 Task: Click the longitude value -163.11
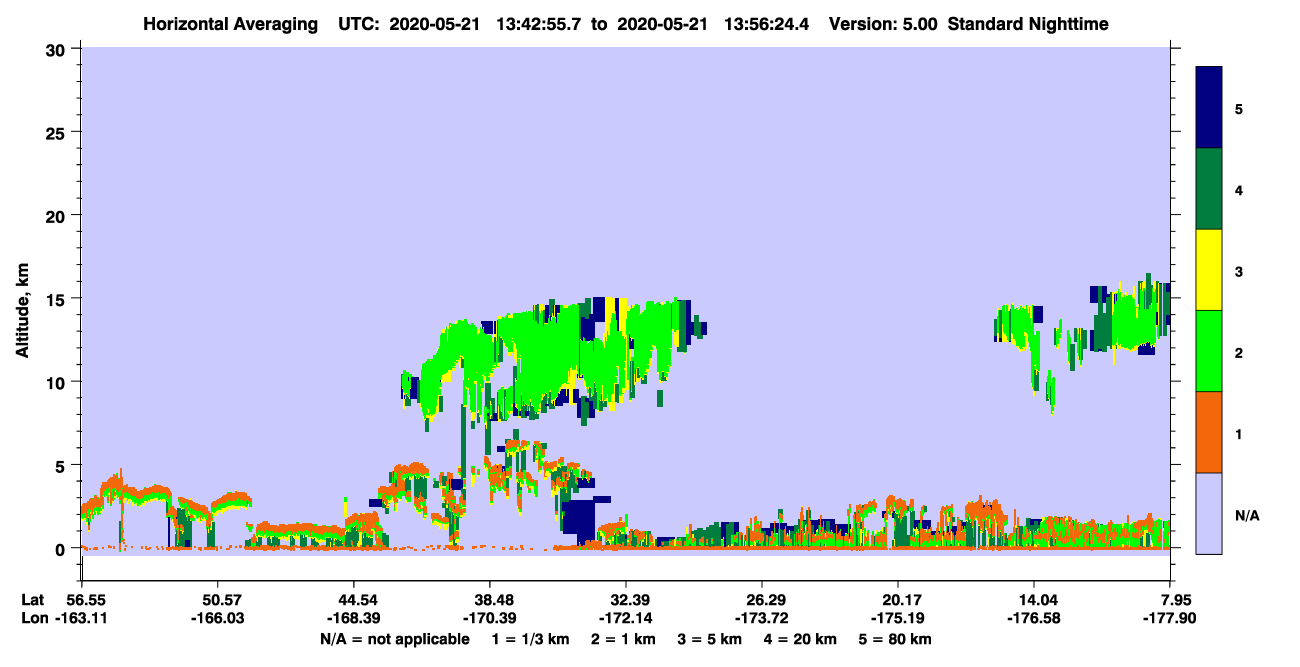pos(81,619)
